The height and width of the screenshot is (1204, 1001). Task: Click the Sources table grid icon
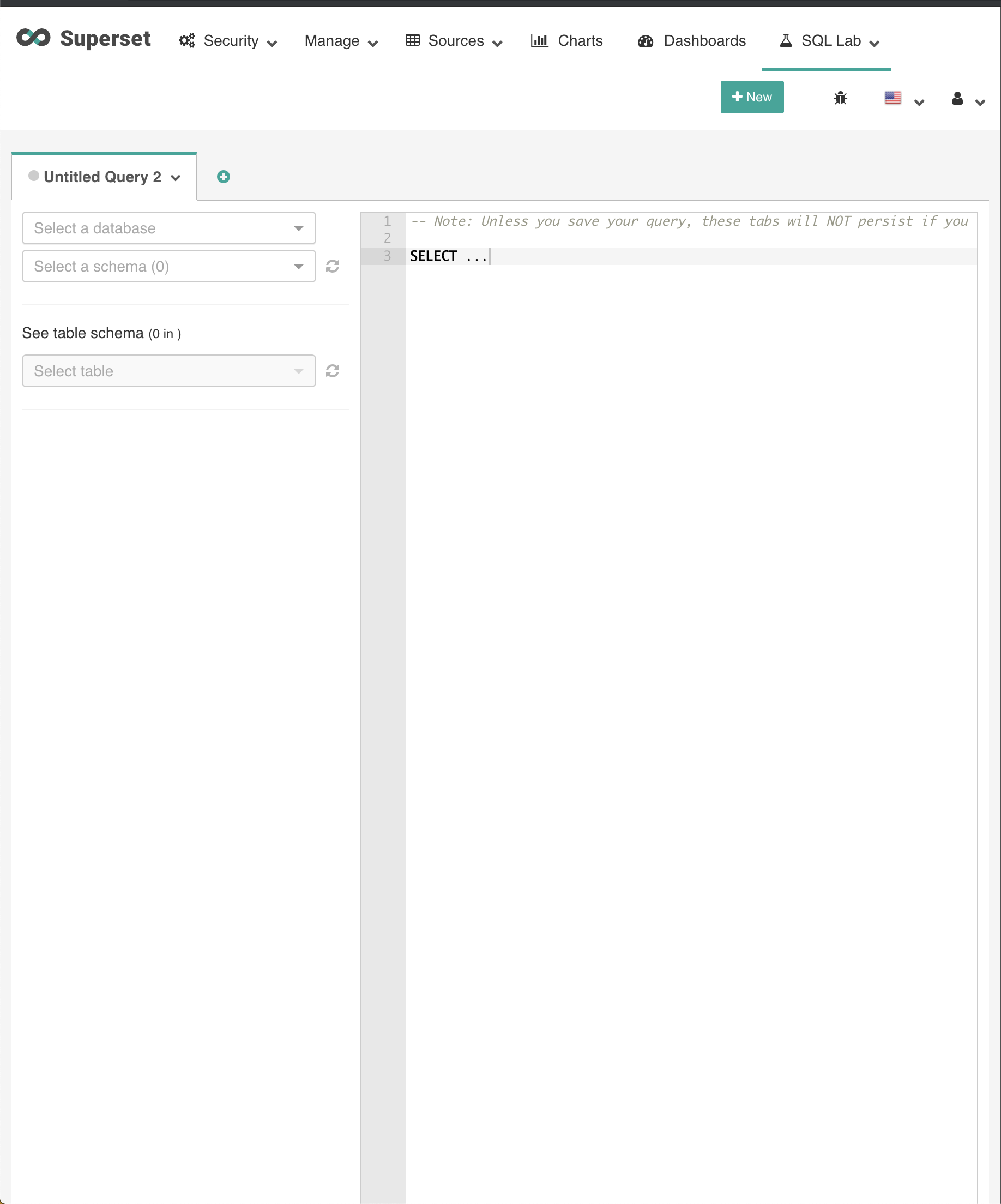[412, 40]
